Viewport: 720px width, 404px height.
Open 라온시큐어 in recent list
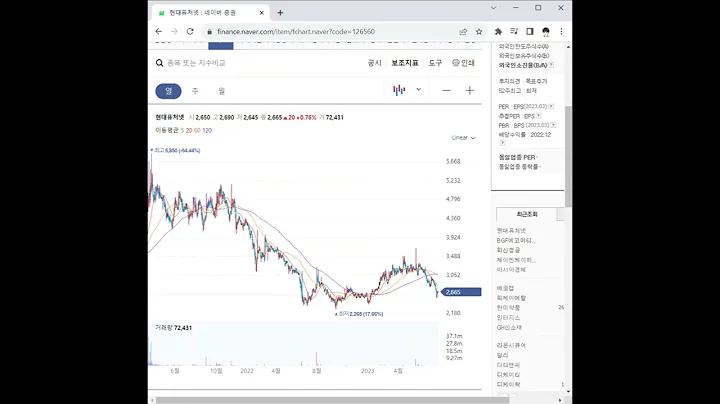point(511,345)
